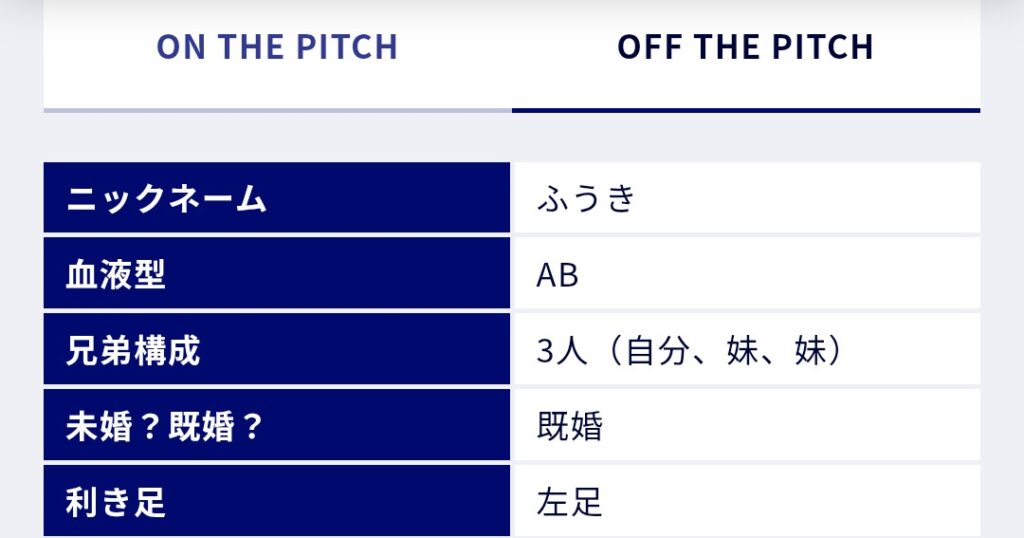Screen dimensions: 1024x538
Task: Click the dark active underline under OFF THE PITCH
Action: (745, 109)
